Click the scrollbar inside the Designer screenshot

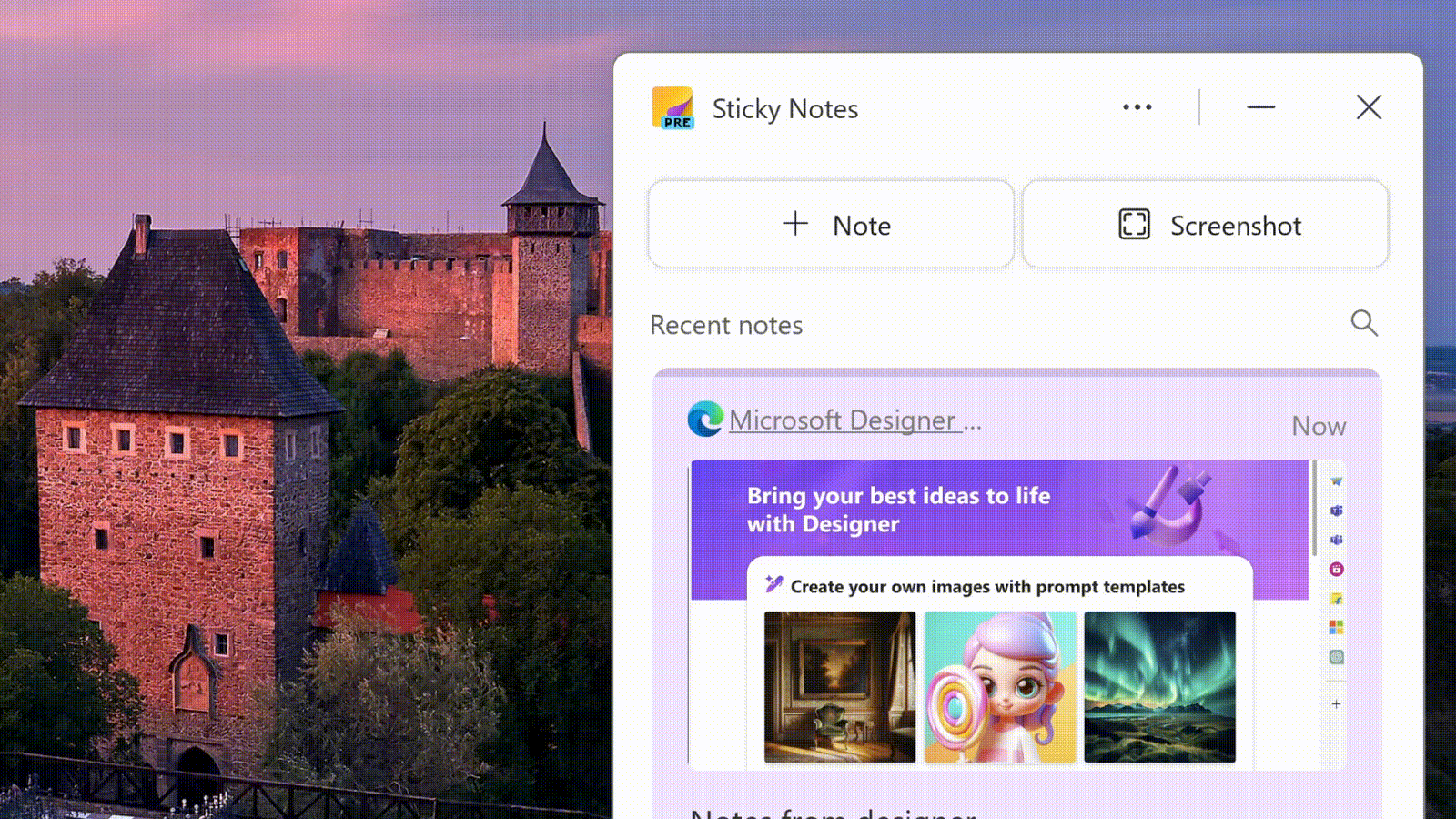(1314, 508)
